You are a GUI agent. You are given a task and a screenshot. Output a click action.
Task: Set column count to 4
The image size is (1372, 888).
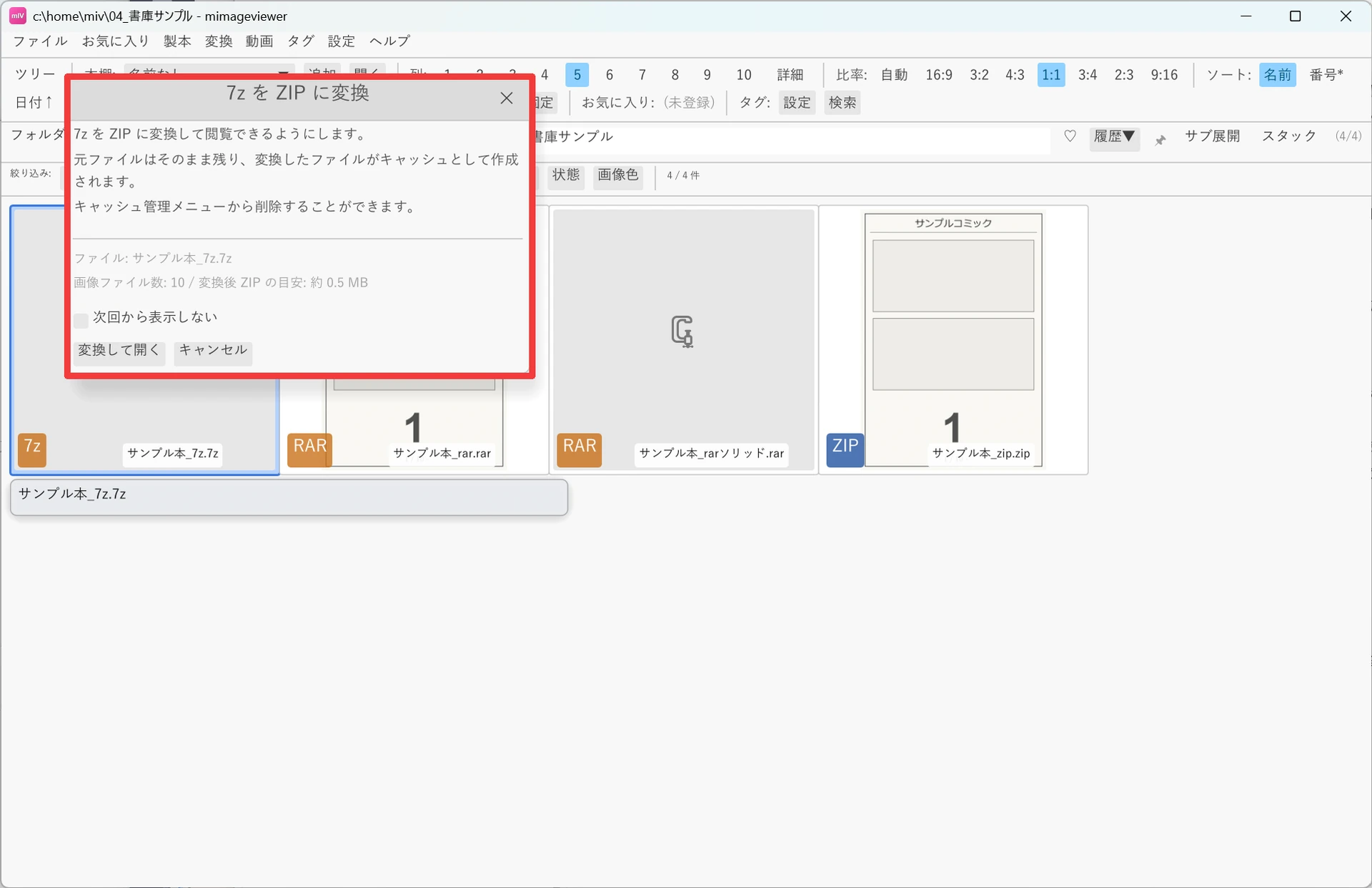545,75
